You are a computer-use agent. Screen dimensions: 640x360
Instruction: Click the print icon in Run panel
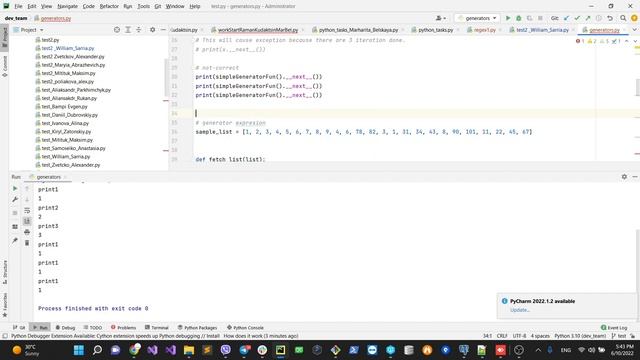(x=27, y=232)
